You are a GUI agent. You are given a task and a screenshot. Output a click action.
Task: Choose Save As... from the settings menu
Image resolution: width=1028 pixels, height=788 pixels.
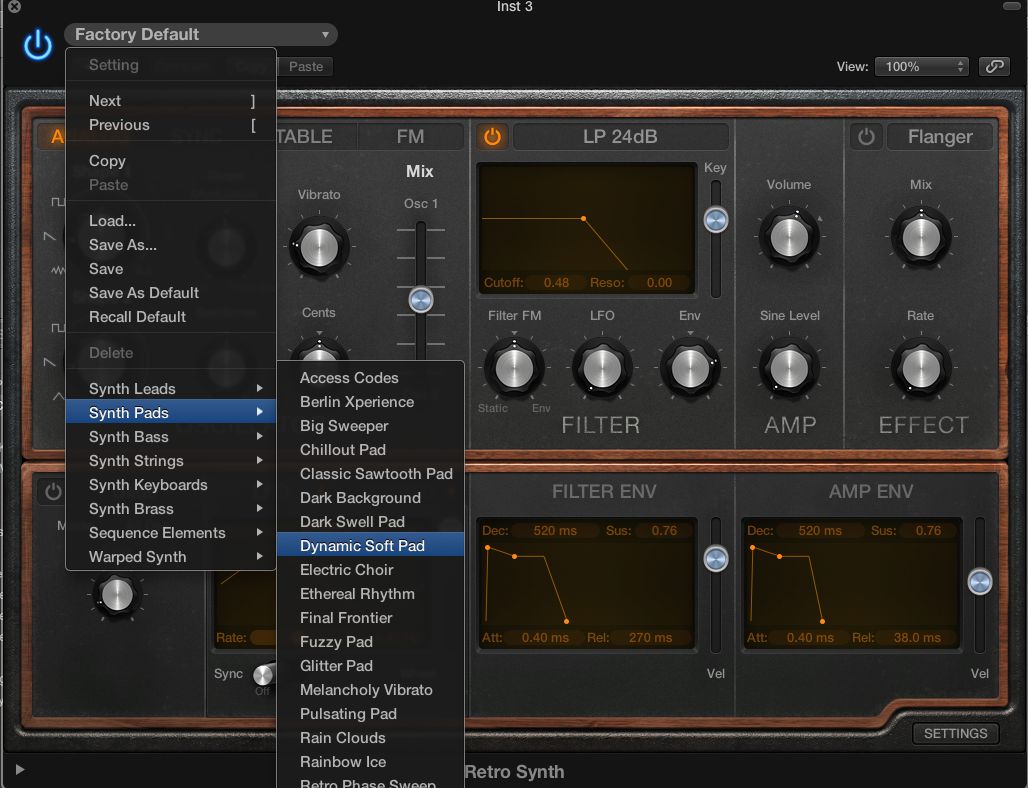click(171, 245)
